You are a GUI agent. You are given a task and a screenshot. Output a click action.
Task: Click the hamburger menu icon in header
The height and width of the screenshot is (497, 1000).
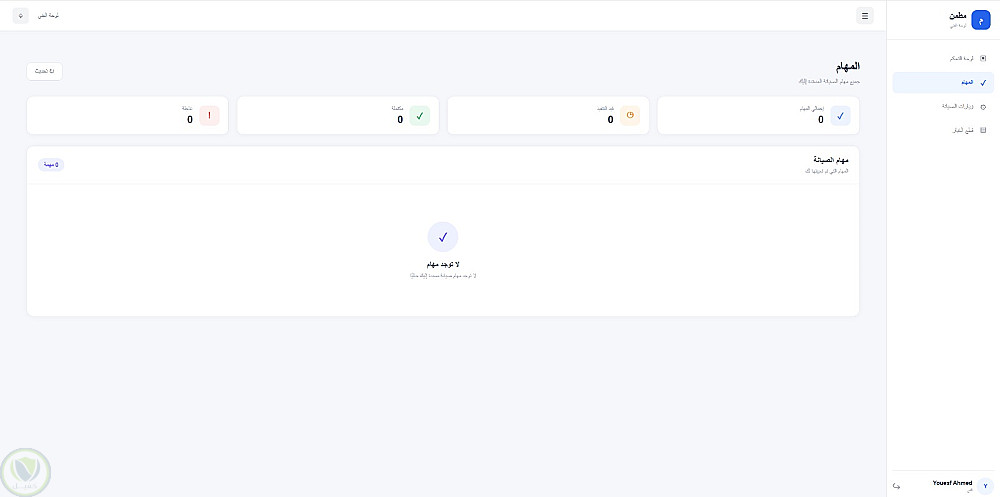point(864,16)
